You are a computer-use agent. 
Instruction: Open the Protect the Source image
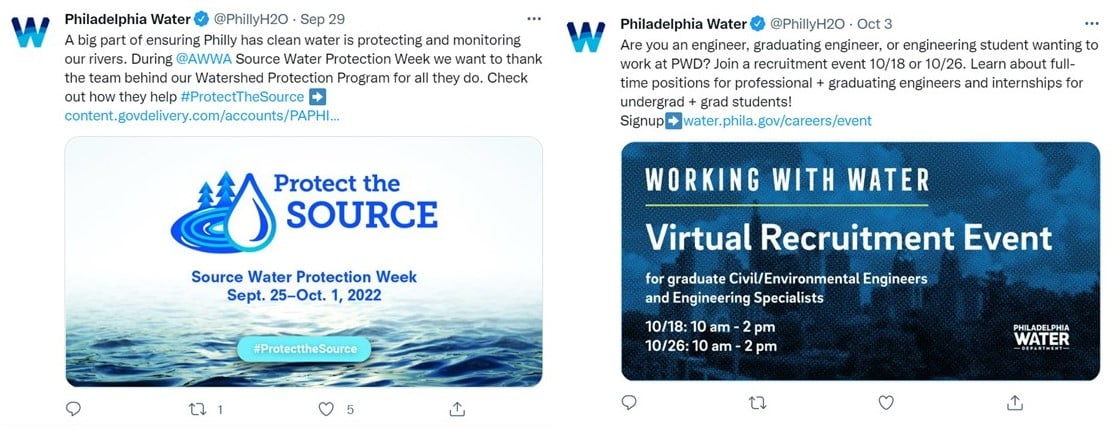[304, 261]
